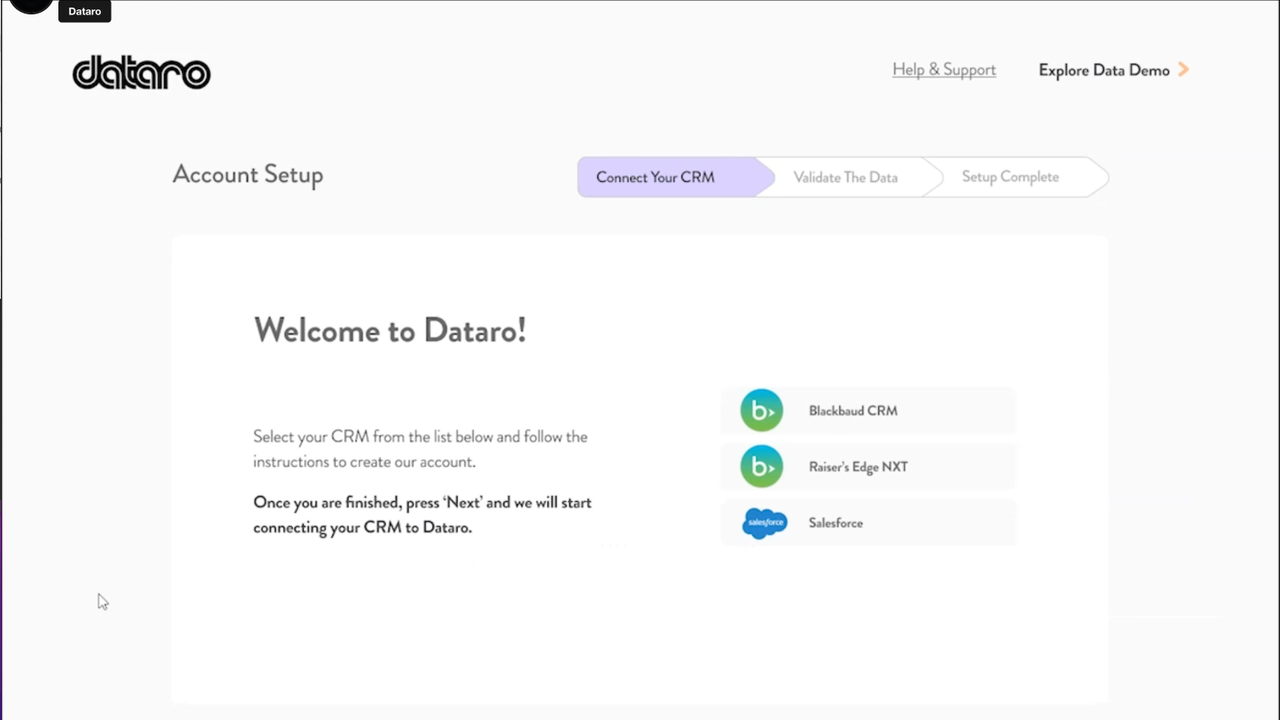Click the 'Select your CRM from the list' text
Viewport: 1280px width, 720px height.
tap(420, 450)
